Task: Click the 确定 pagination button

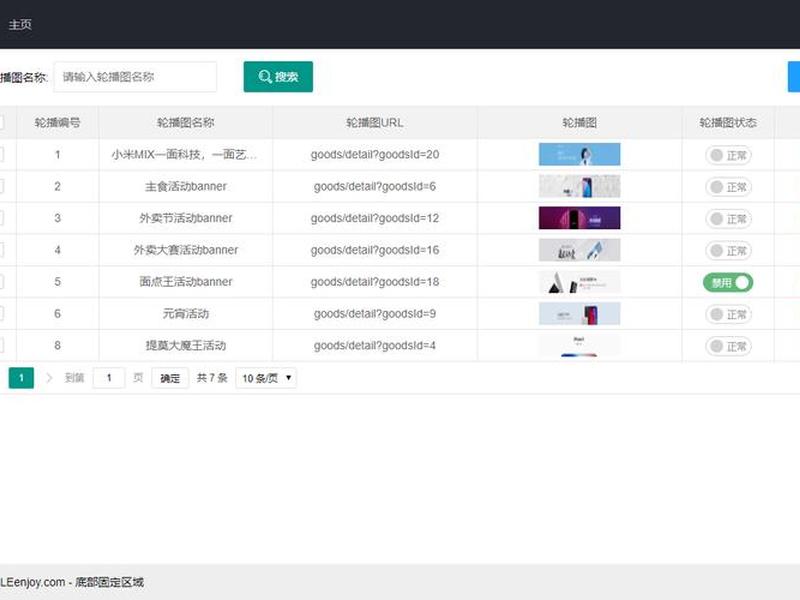Action: tap(170, 378)
